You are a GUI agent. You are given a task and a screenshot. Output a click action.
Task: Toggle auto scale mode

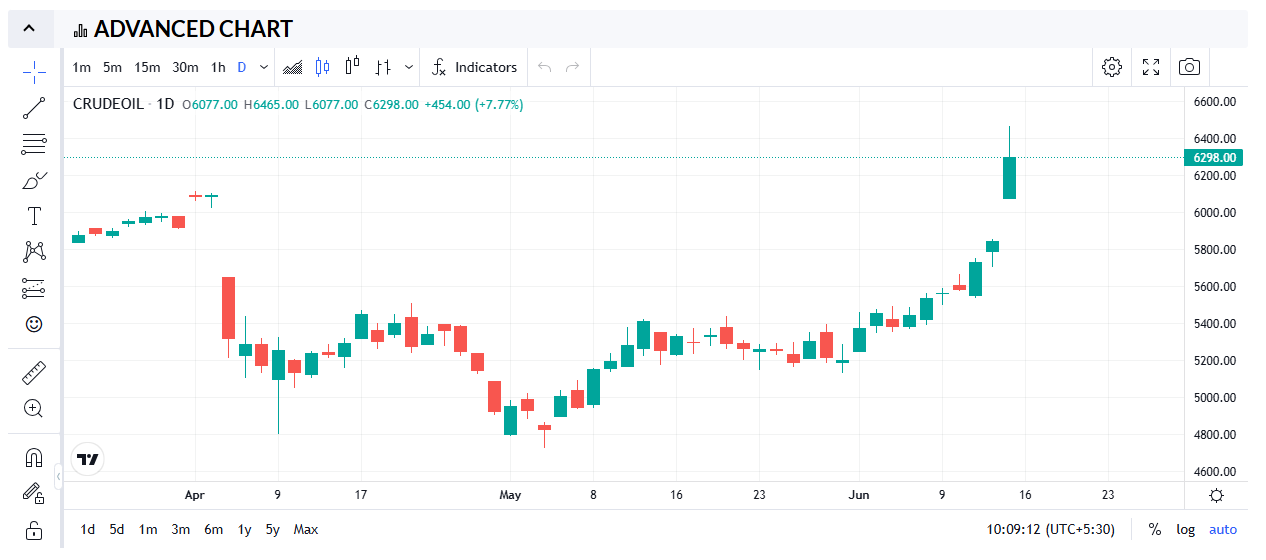[1222, 529]
